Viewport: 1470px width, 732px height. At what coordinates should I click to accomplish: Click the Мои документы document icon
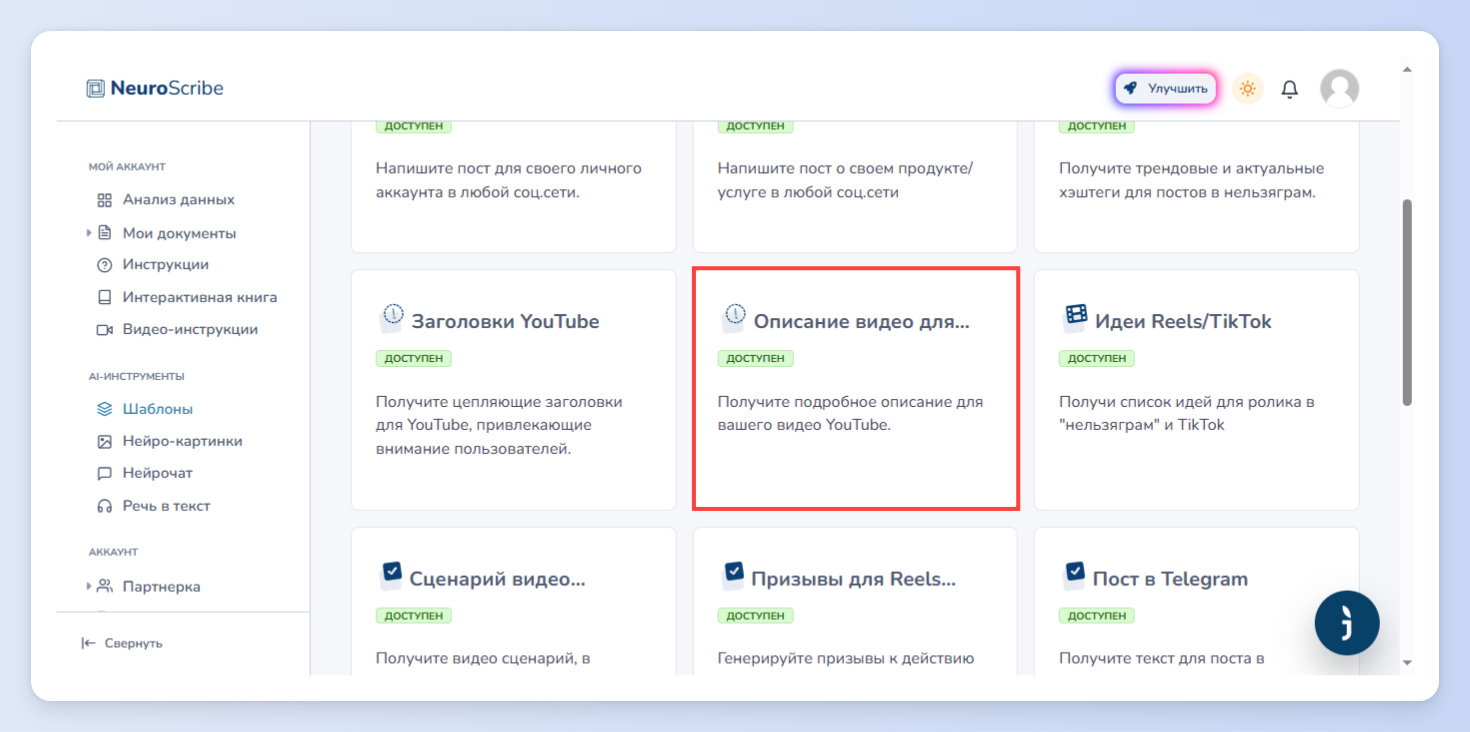(x=104, y=233)
